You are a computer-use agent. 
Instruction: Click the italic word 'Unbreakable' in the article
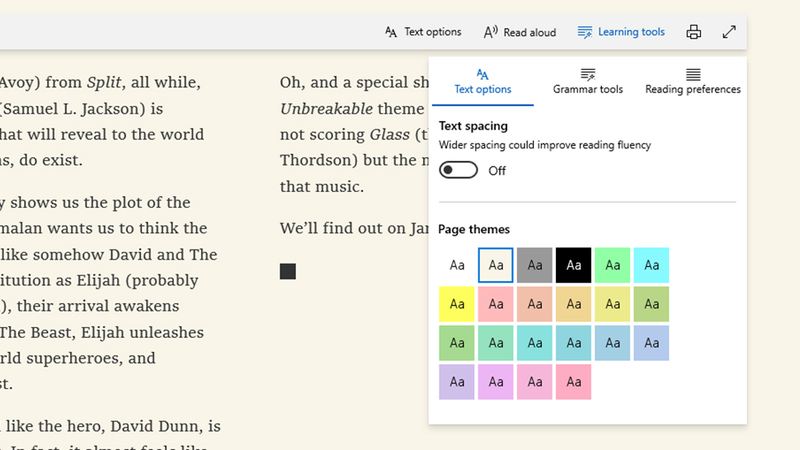pyautogui.click(x=326, y=109)
